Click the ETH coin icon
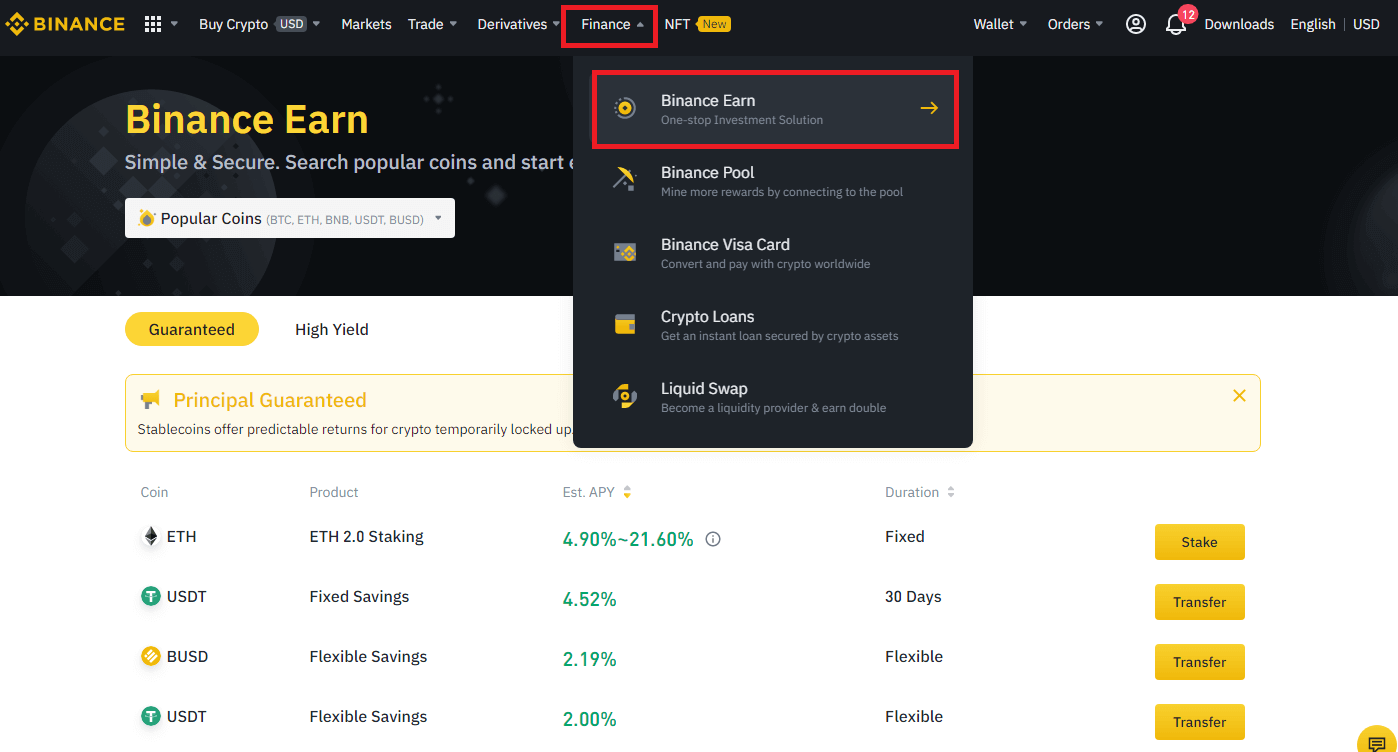Screen dimensions: 1398x752 tap(151, 537)
